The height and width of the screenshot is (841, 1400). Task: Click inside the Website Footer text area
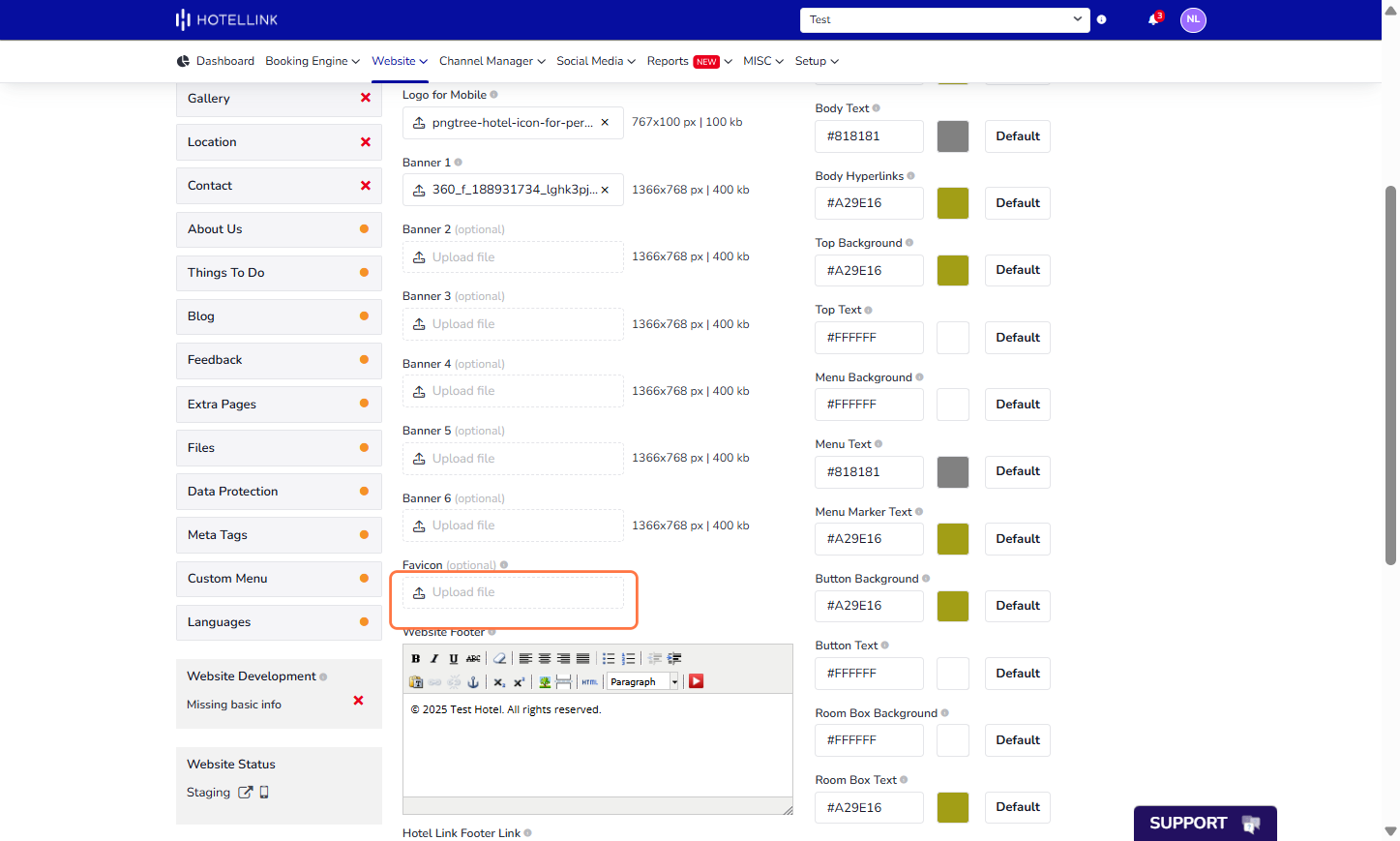pos(597,745)
